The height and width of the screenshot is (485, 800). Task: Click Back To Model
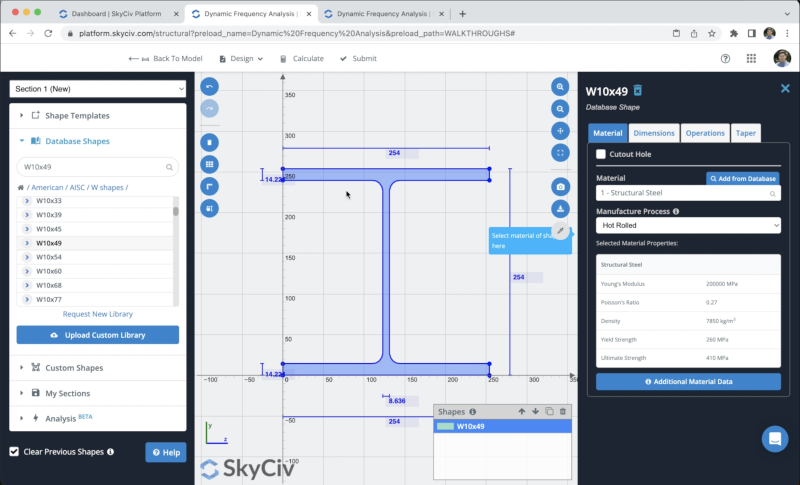(166, 59)
